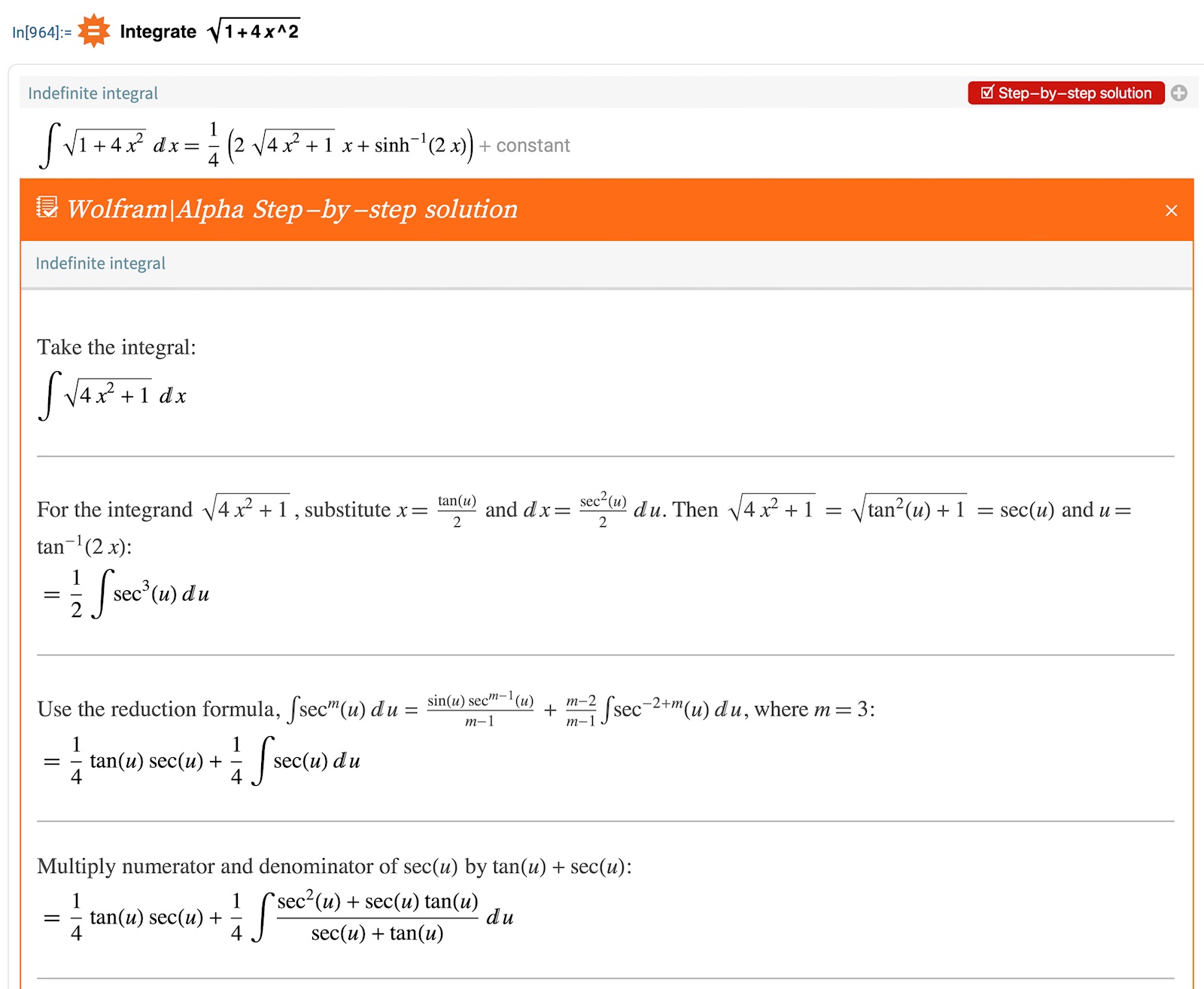Select the ∫√(4x²+1) dx expression
The width and height of the screenshot is (1204, 989).
tap(113, 395)
